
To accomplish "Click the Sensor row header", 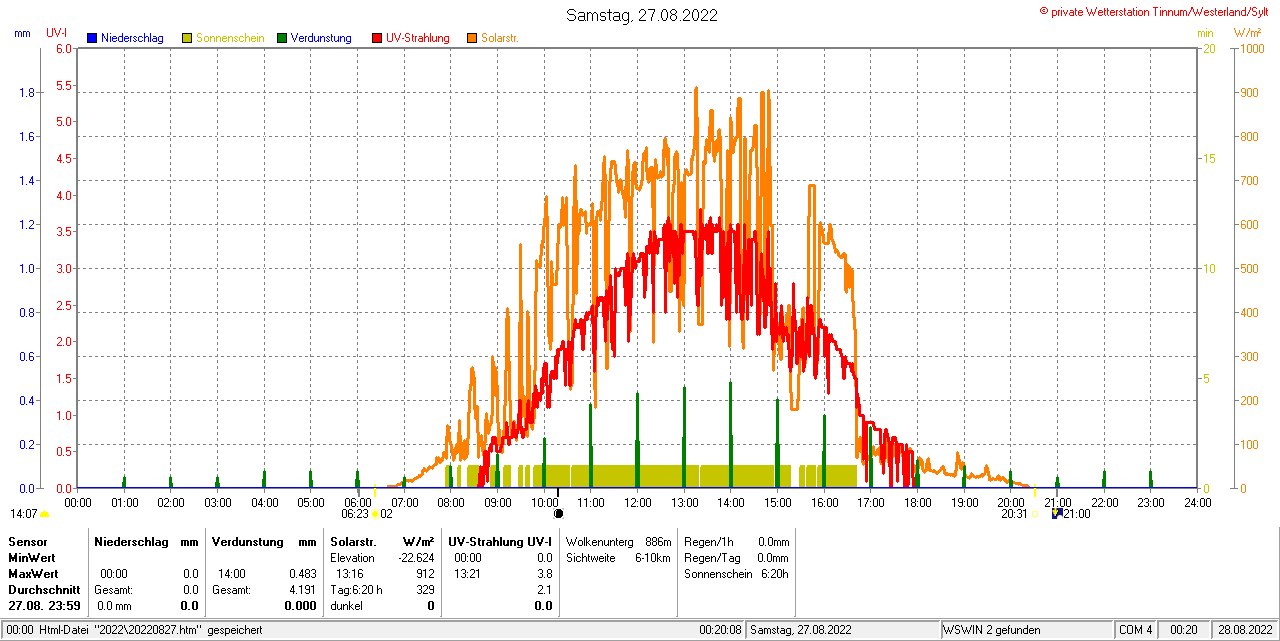I will [27, 542].
